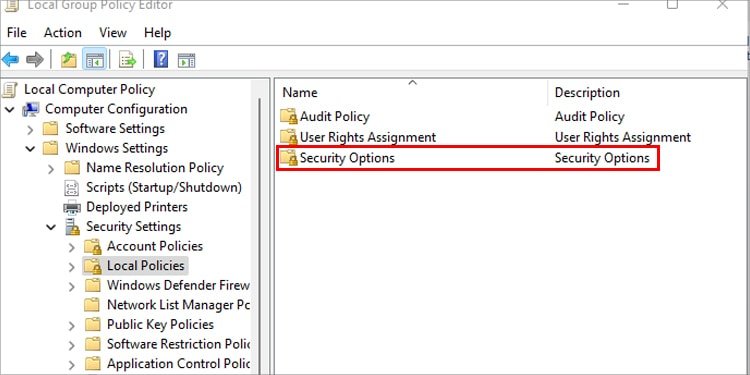Expand the Software Settings node
The height and width of the screenshot is (375, 750).
click(30, 129)
